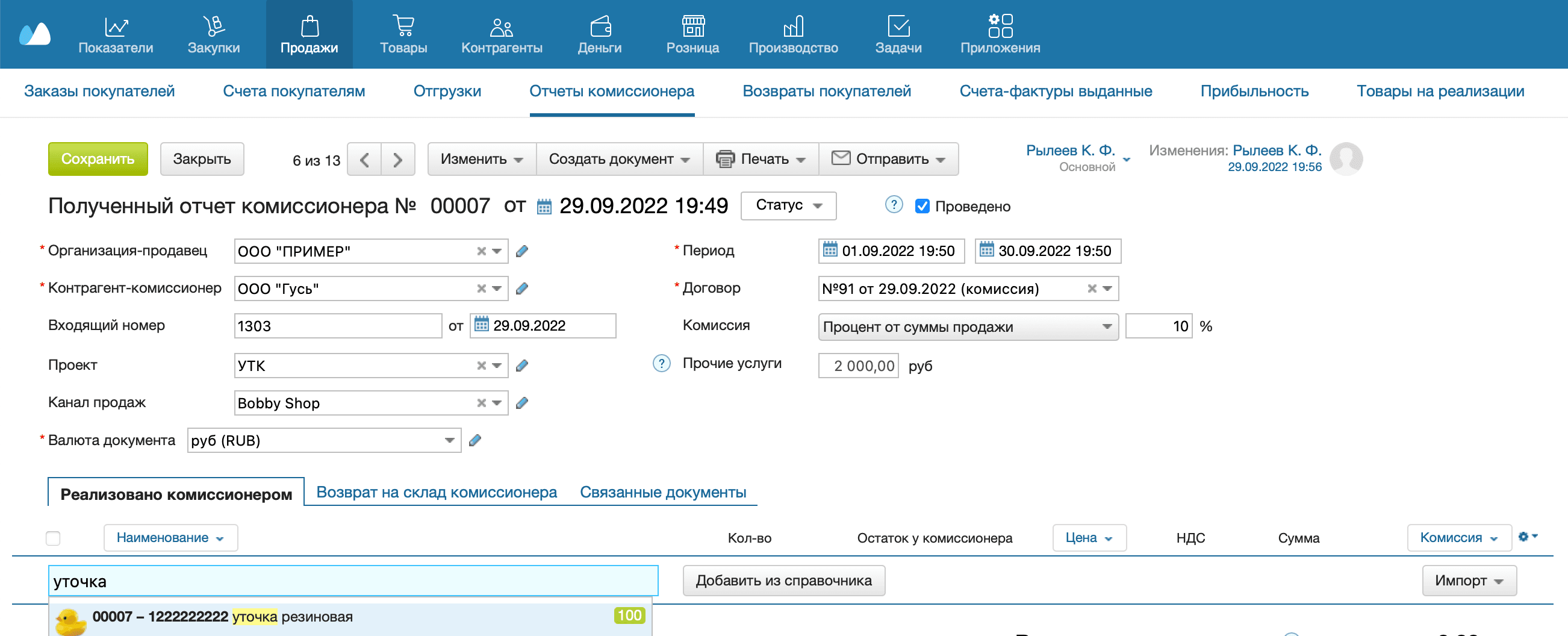Switch to the Возвраты покупателей tab
Viewport: 1568px width, 636px height.
(x=827, y=91)
